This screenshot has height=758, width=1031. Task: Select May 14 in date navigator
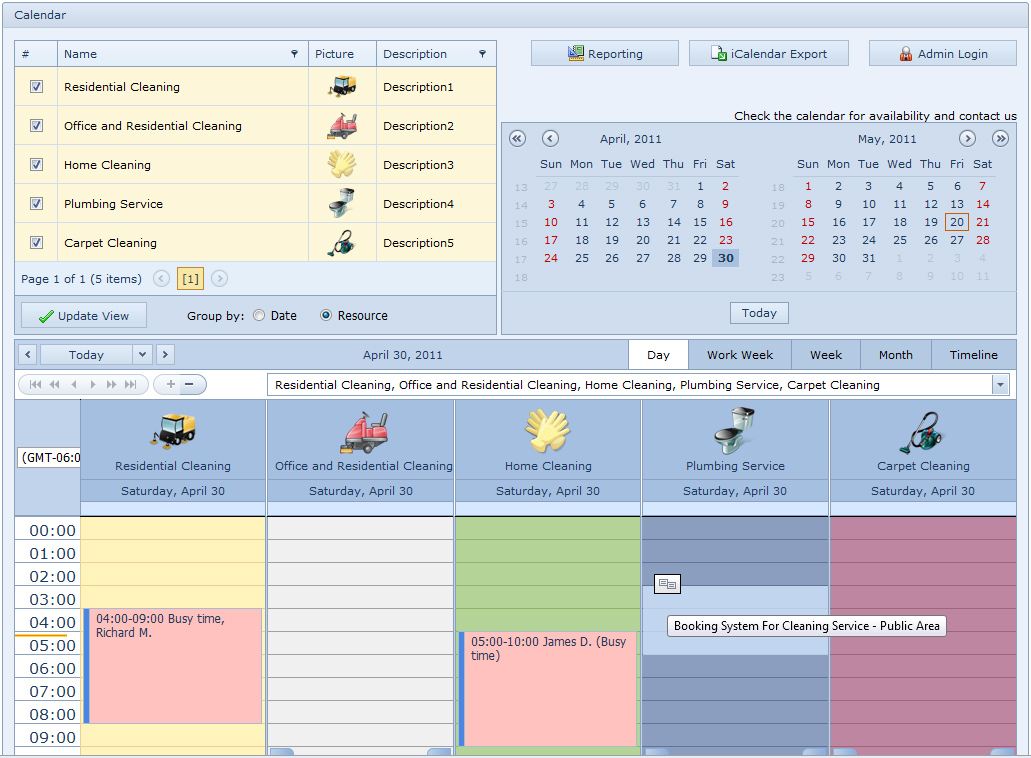982,204
